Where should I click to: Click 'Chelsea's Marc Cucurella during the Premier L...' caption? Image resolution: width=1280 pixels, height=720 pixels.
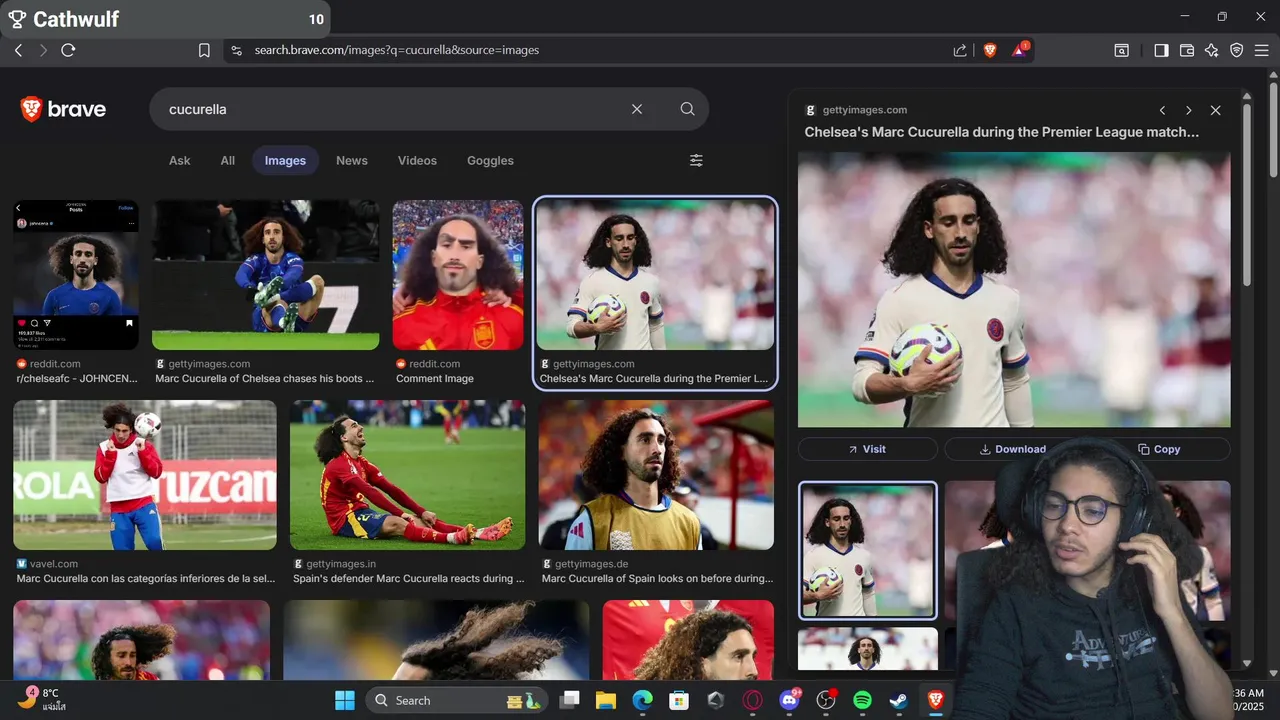pos(654,379)
